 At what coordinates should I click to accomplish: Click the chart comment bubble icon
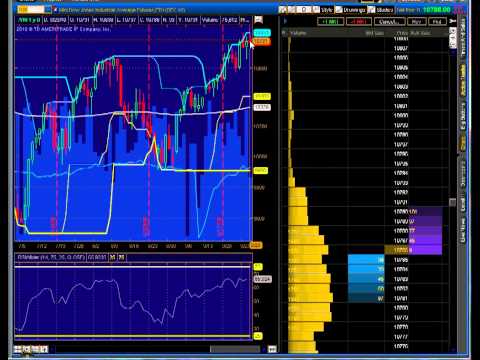pos(258,20)
